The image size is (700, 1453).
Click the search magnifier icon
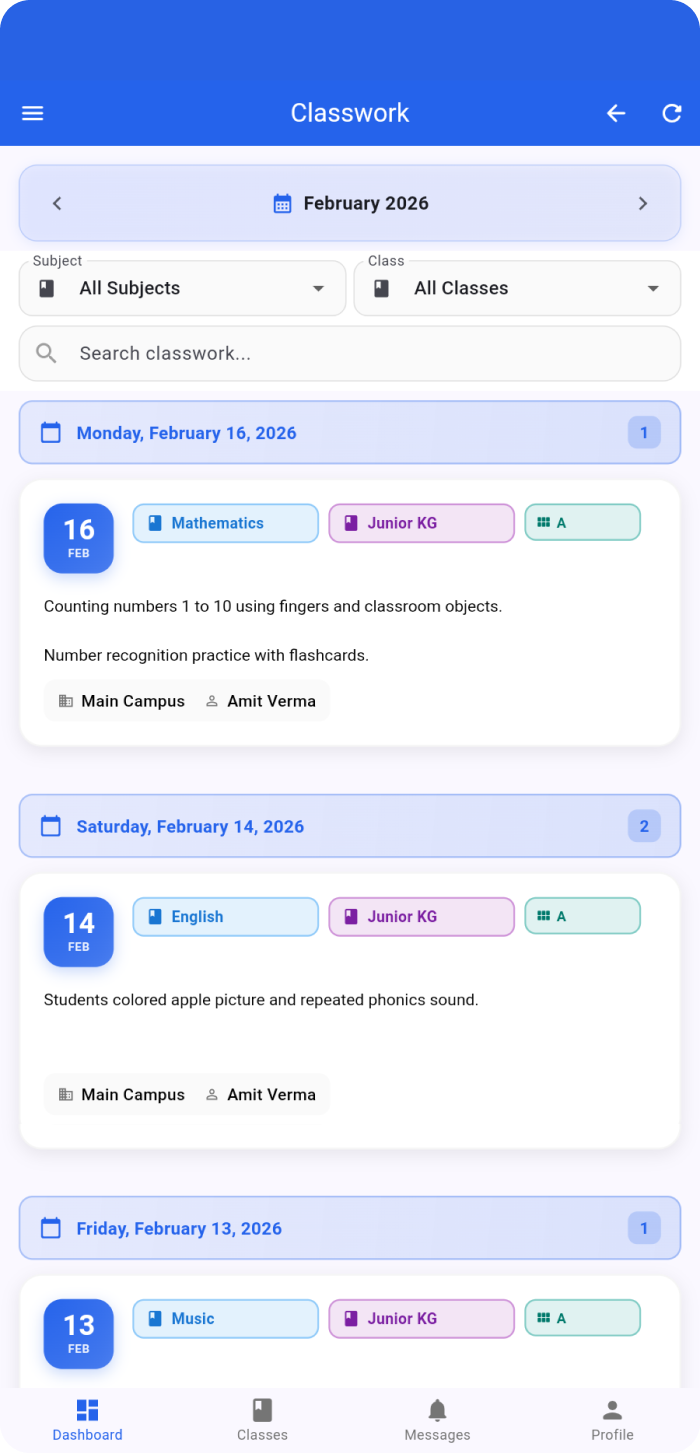click(x=46, y=353)
